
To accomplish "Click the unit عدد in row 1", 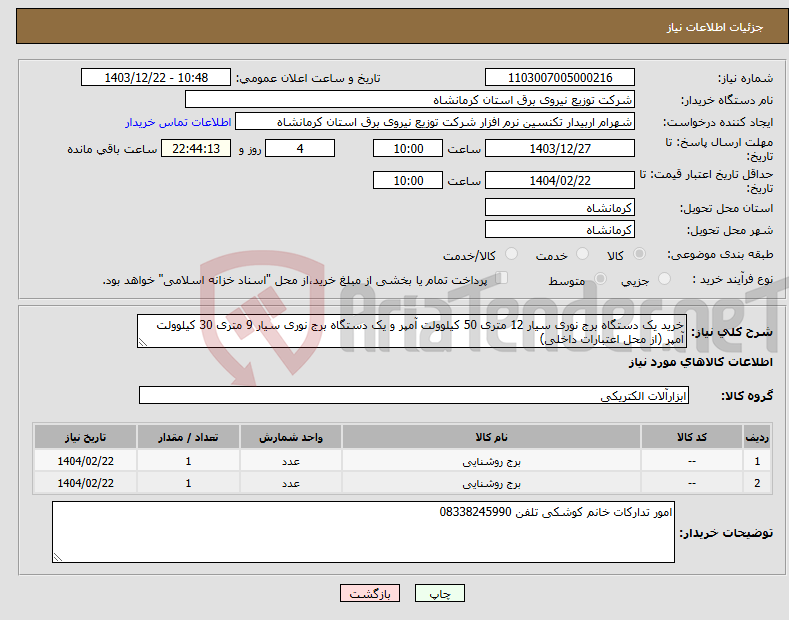I will [x=291, y=461].
